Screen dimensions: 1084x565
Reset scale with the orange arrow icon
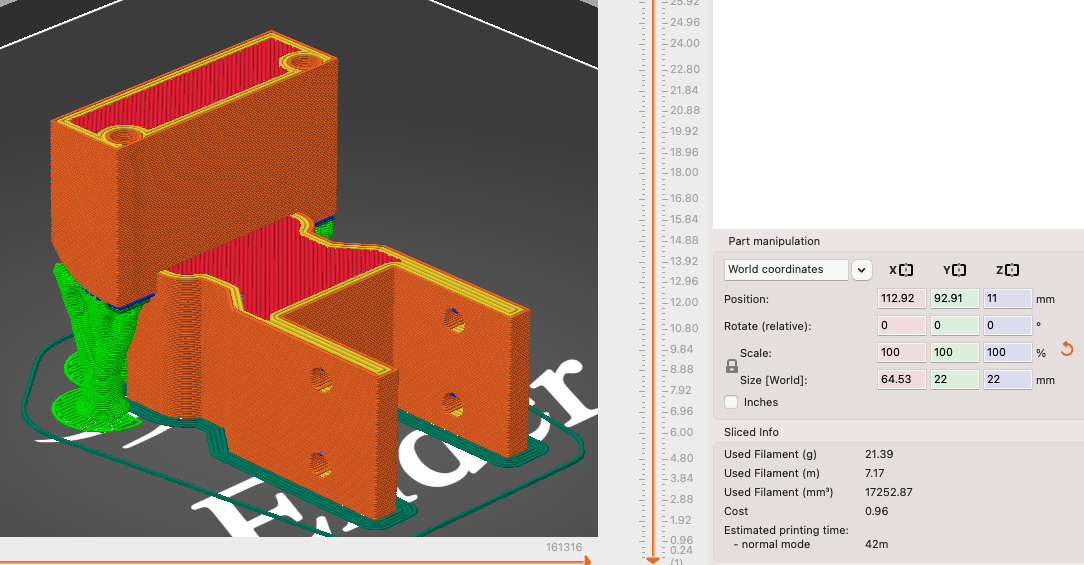tap(1067, 349)
